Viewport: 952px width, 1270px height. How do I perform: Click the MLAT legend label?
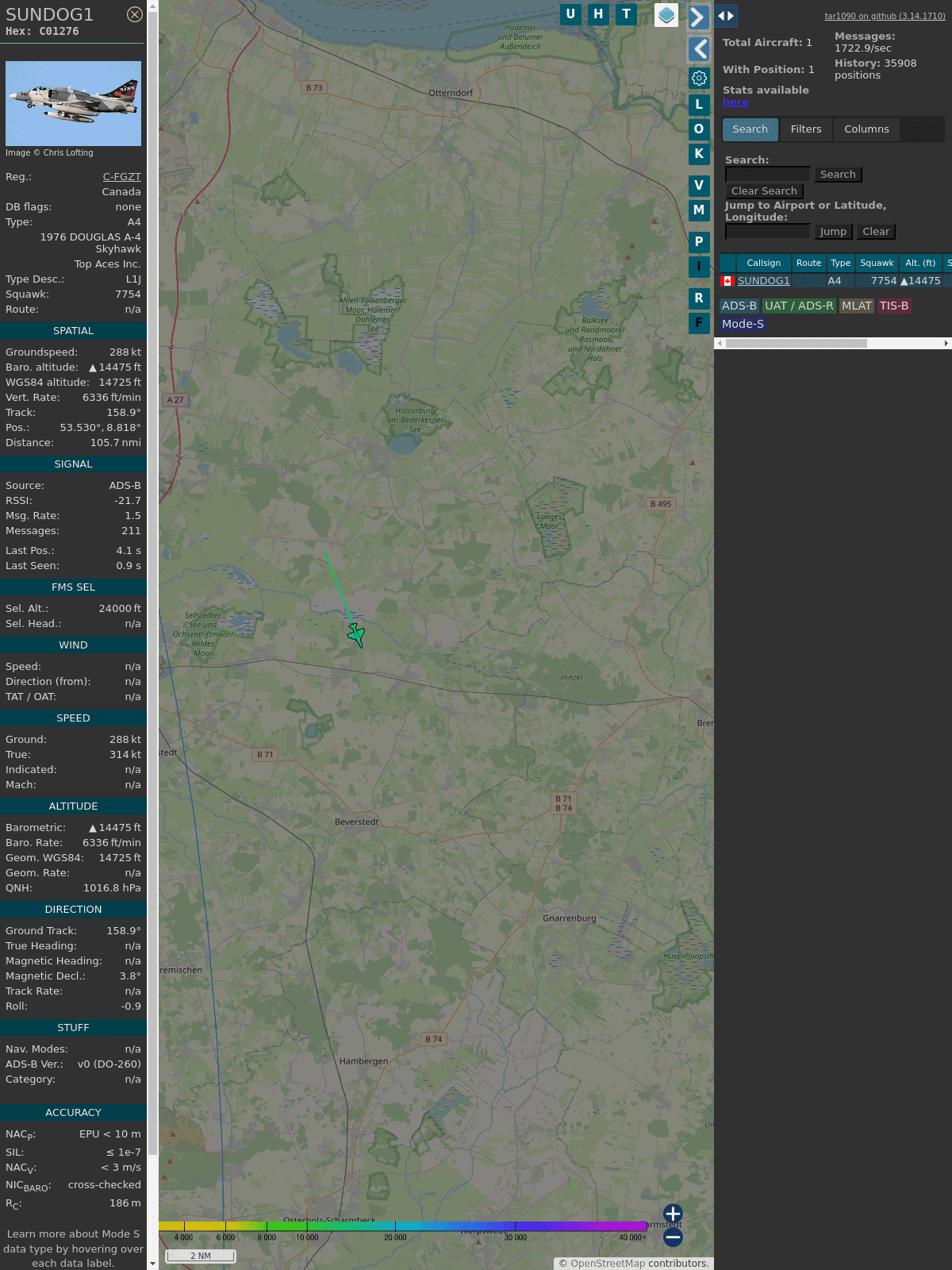click(x=857, y=306)
